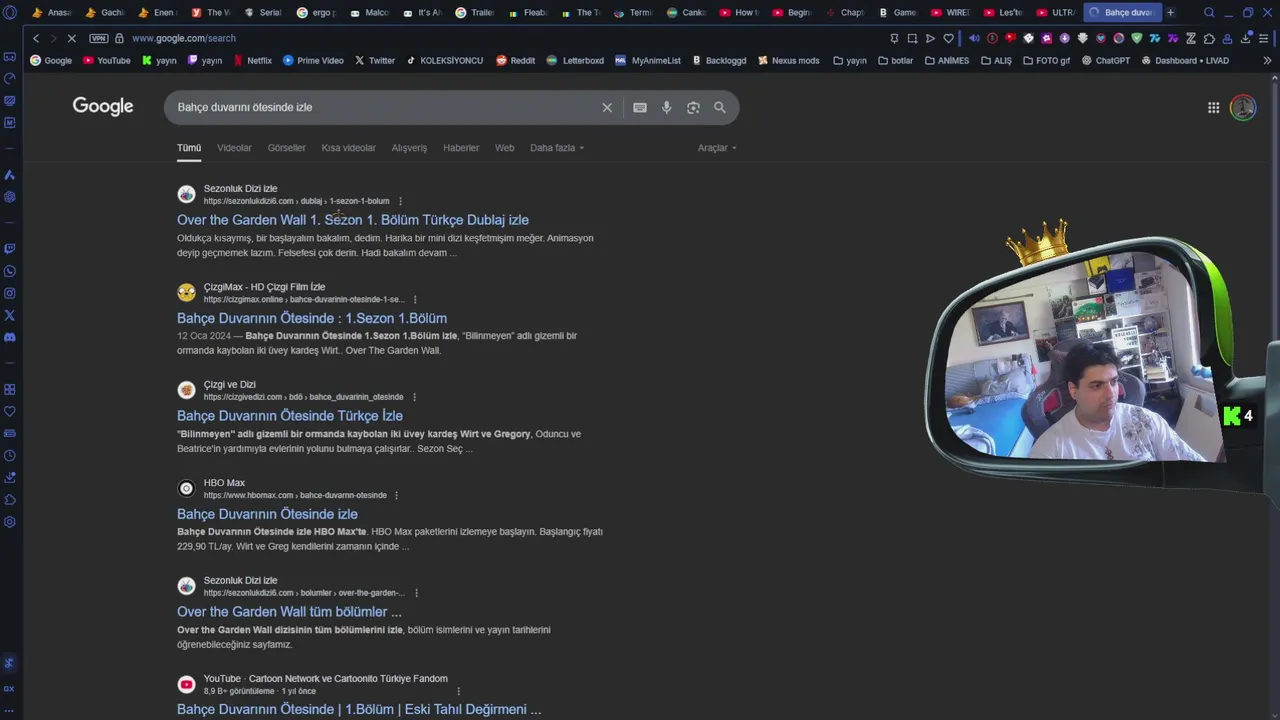Expand the Daha fazla dropdown
Image resolution: width=1280 pixels, height=720 pixels.
coord(557,148)
